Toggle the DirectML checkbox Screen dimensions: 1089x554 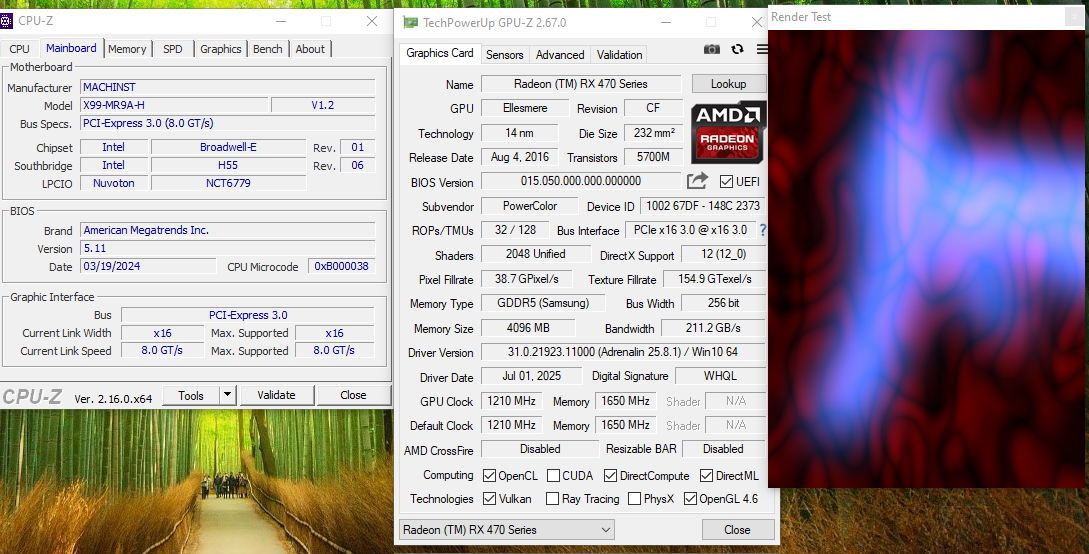click(706, 476)
